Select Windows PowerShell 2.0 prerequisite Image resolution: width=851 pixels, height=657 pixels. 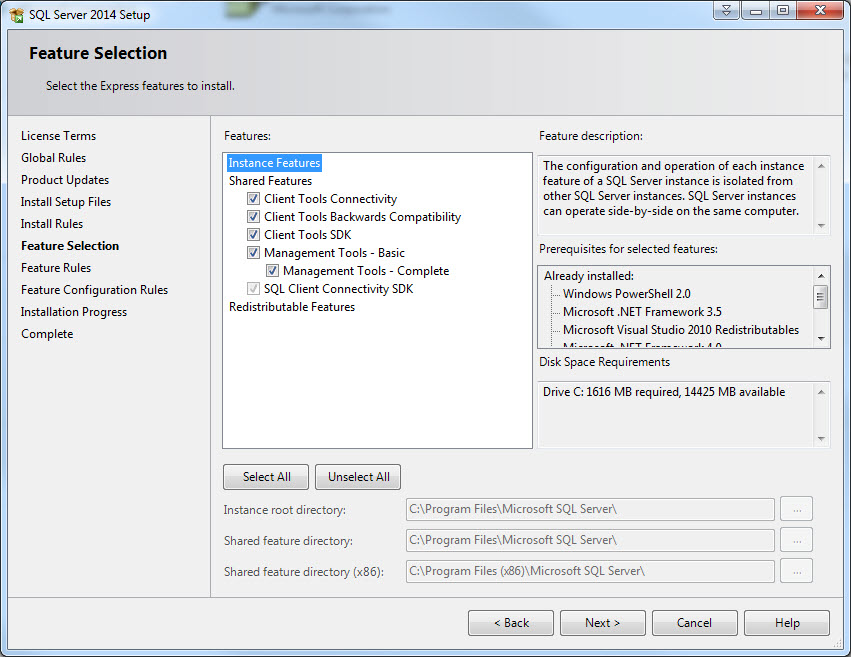(626, 294)
